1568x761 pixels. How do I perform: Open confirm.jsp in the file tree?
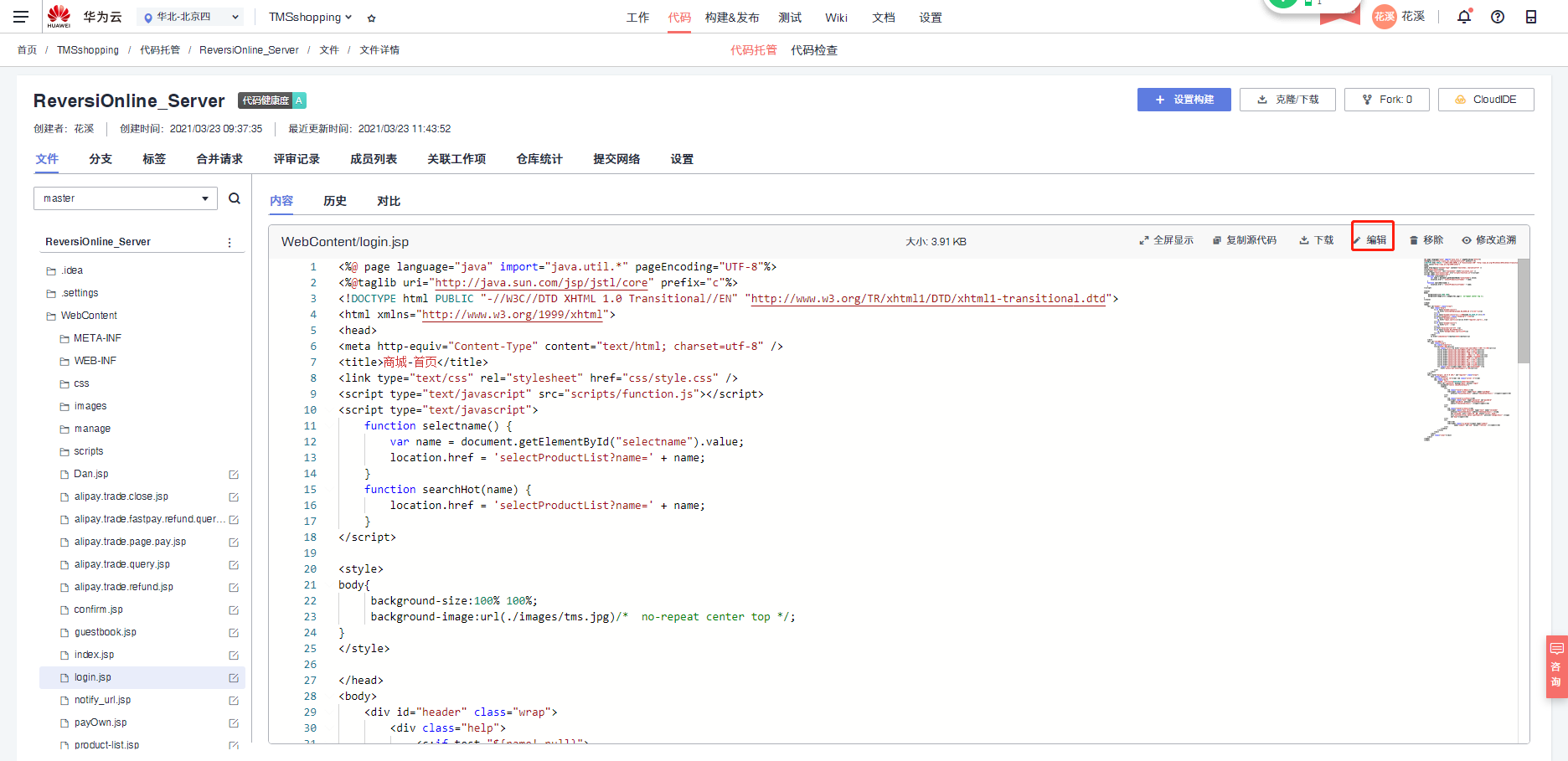tap(98, 610)
